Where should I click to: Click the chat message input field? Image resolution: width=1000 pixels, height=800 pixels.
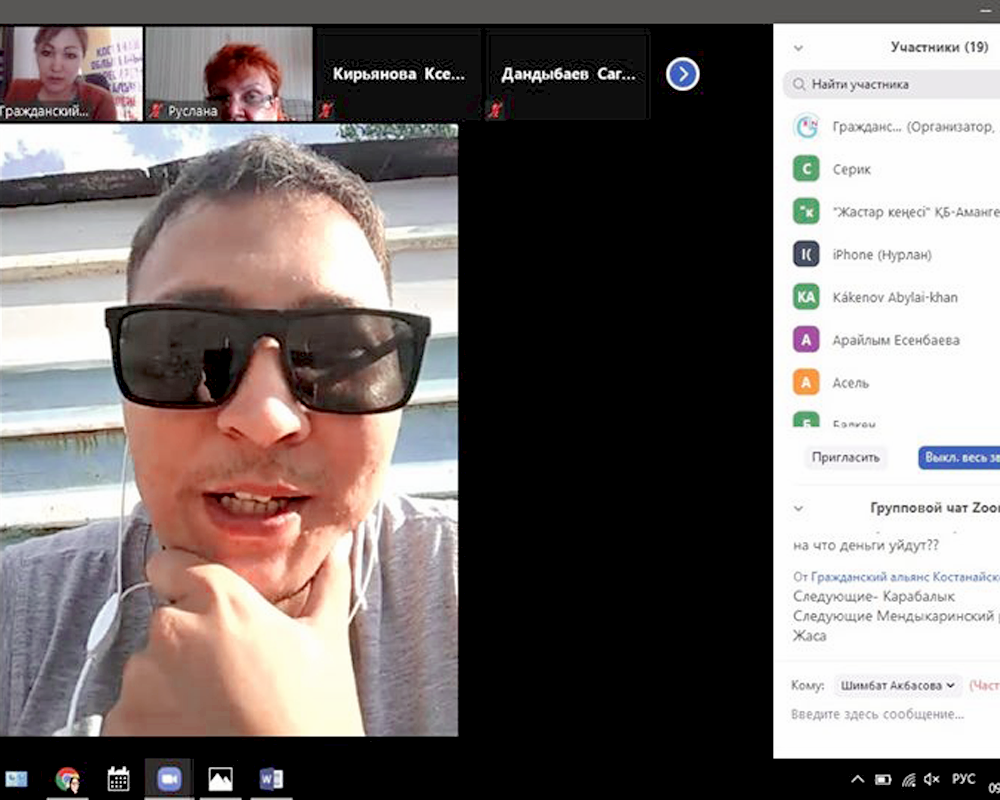coord(880,714)
